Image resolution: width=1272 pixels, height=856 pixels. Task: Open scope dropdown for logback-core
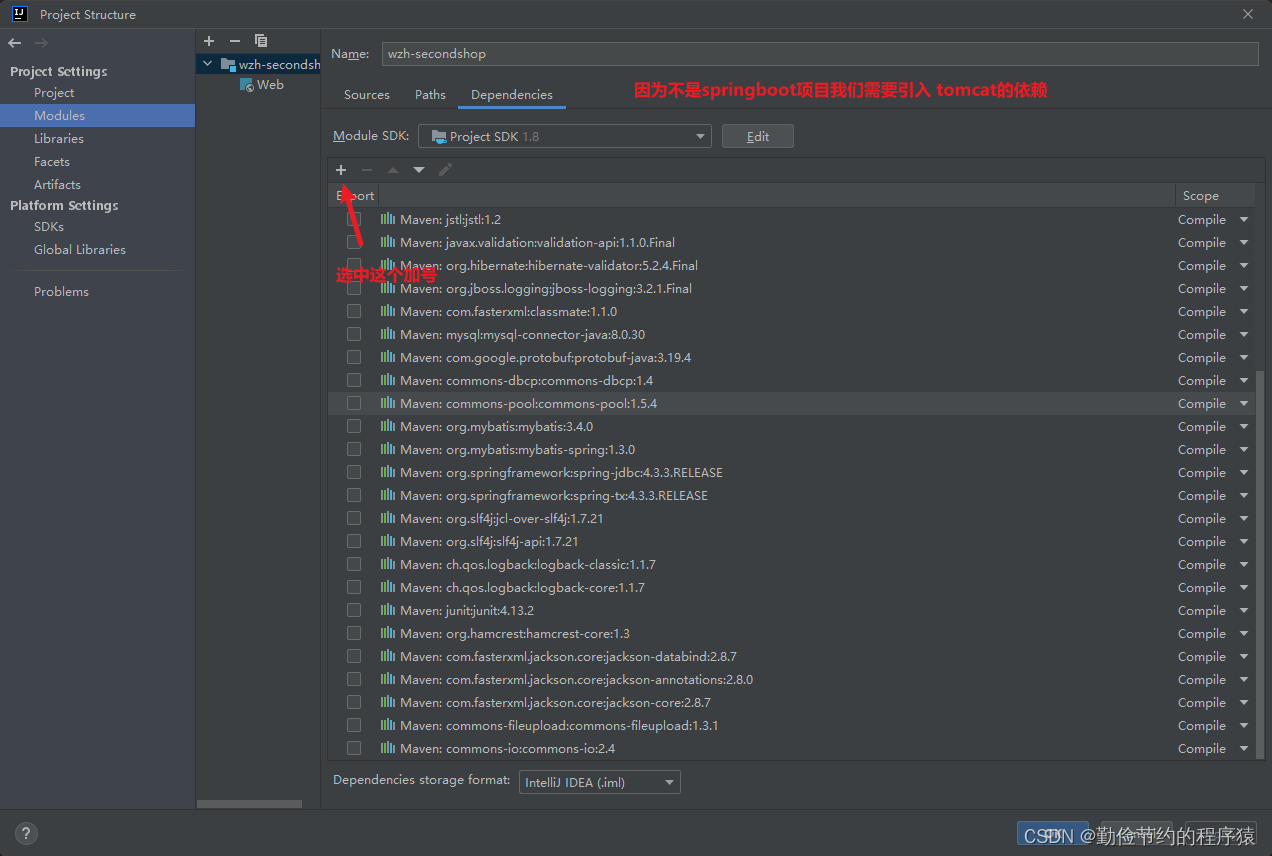pos(1244,587)
